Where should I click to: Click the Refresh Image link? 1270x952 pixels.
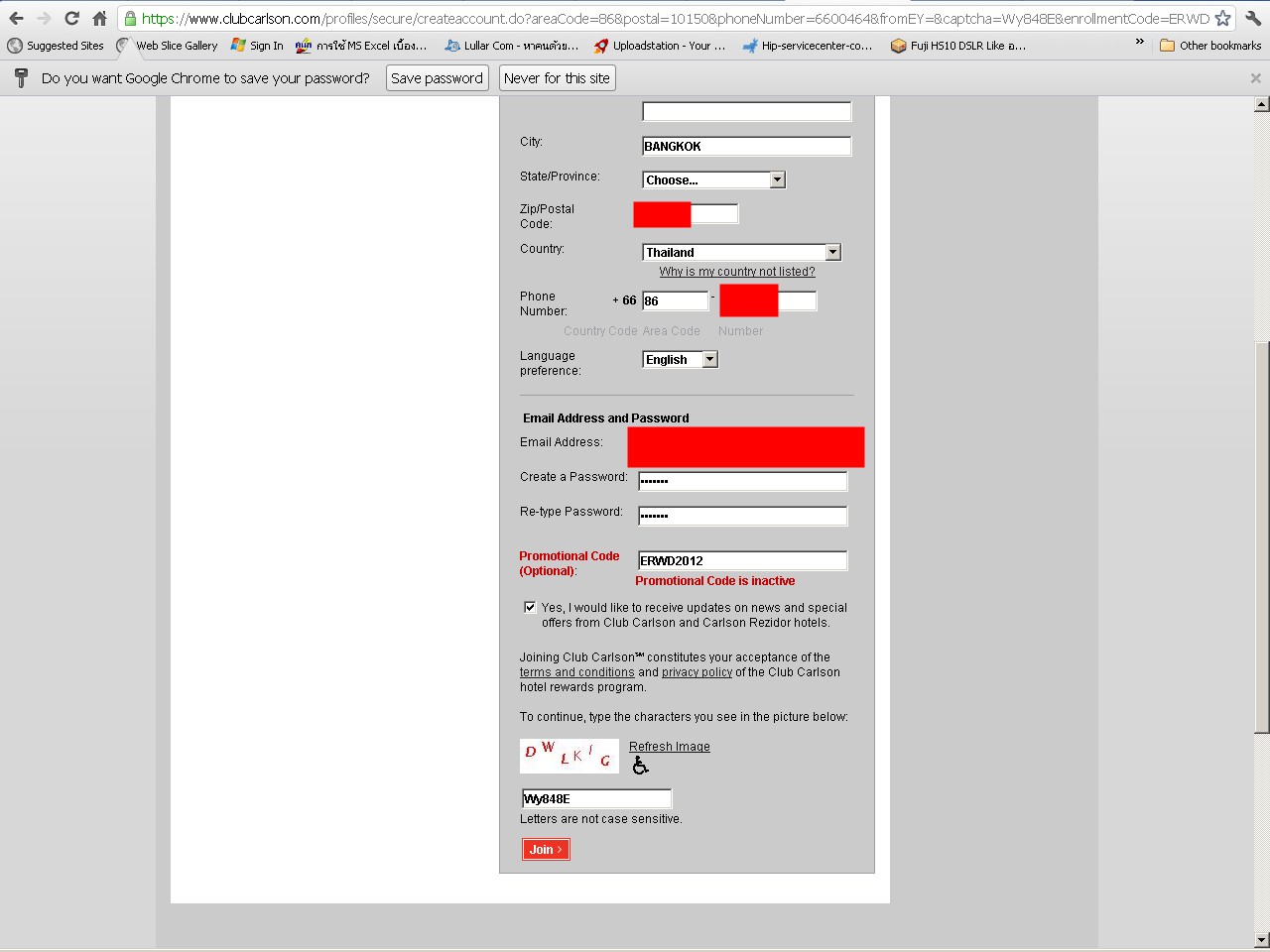click(670, 747)
